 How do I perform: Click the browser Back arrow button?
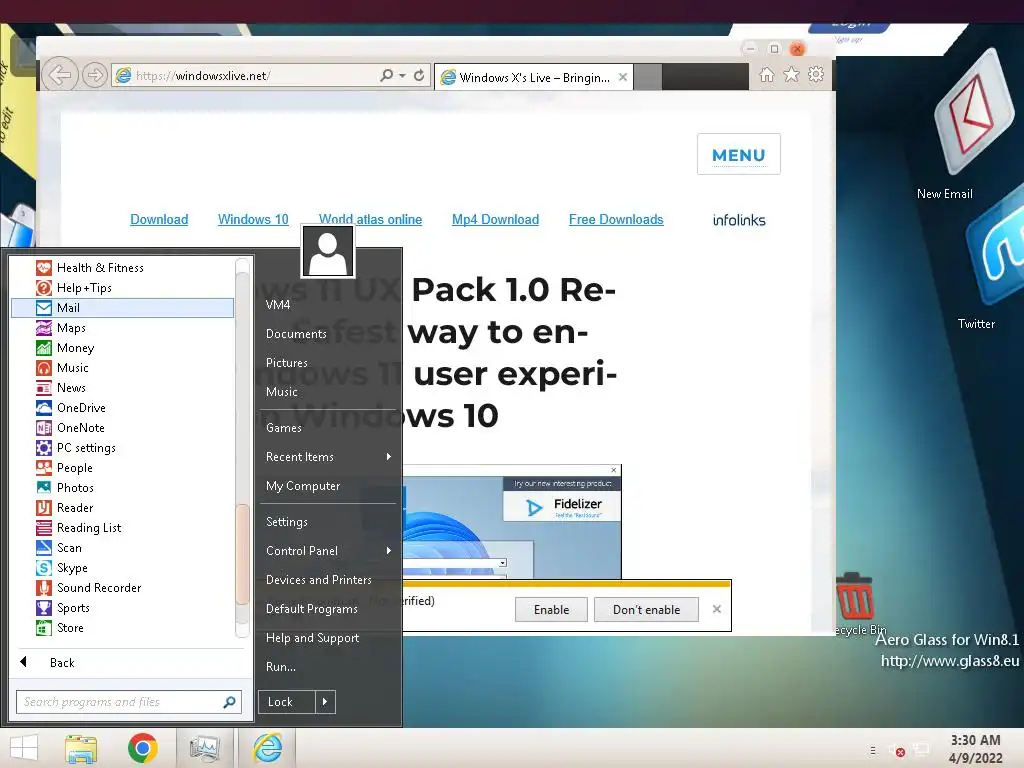click(x=60, y=76)
